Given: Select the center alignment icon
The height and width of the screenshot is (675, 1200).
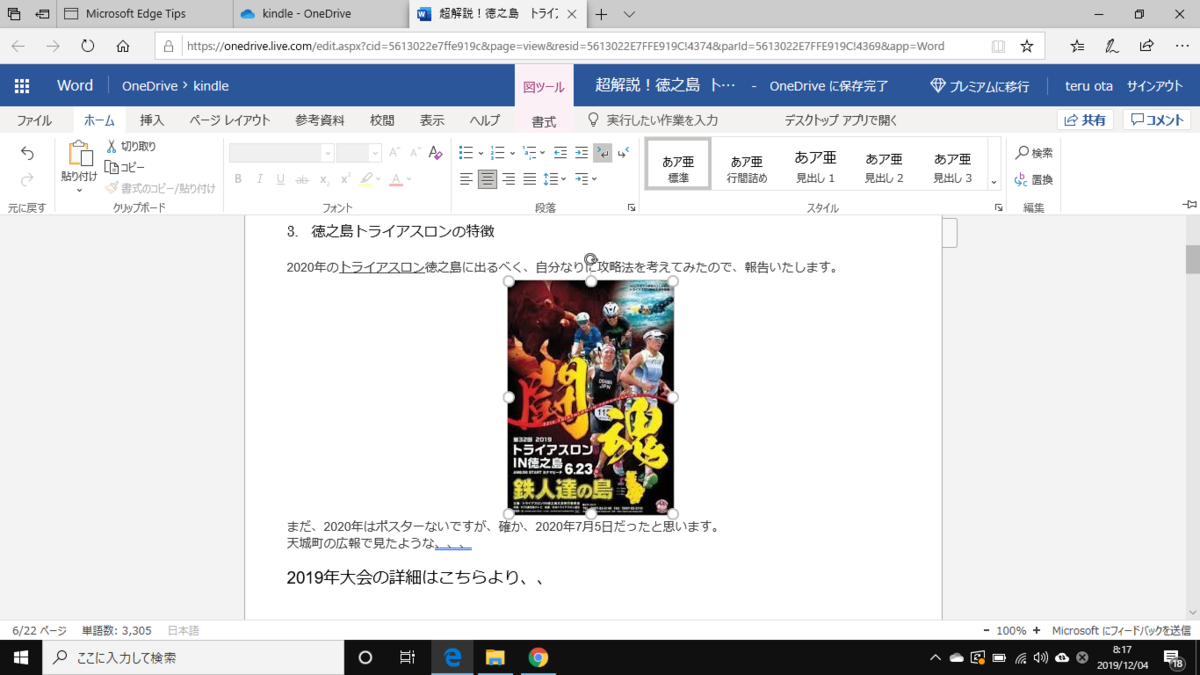Looking at the screenshot, I should (x=487, y=178).
